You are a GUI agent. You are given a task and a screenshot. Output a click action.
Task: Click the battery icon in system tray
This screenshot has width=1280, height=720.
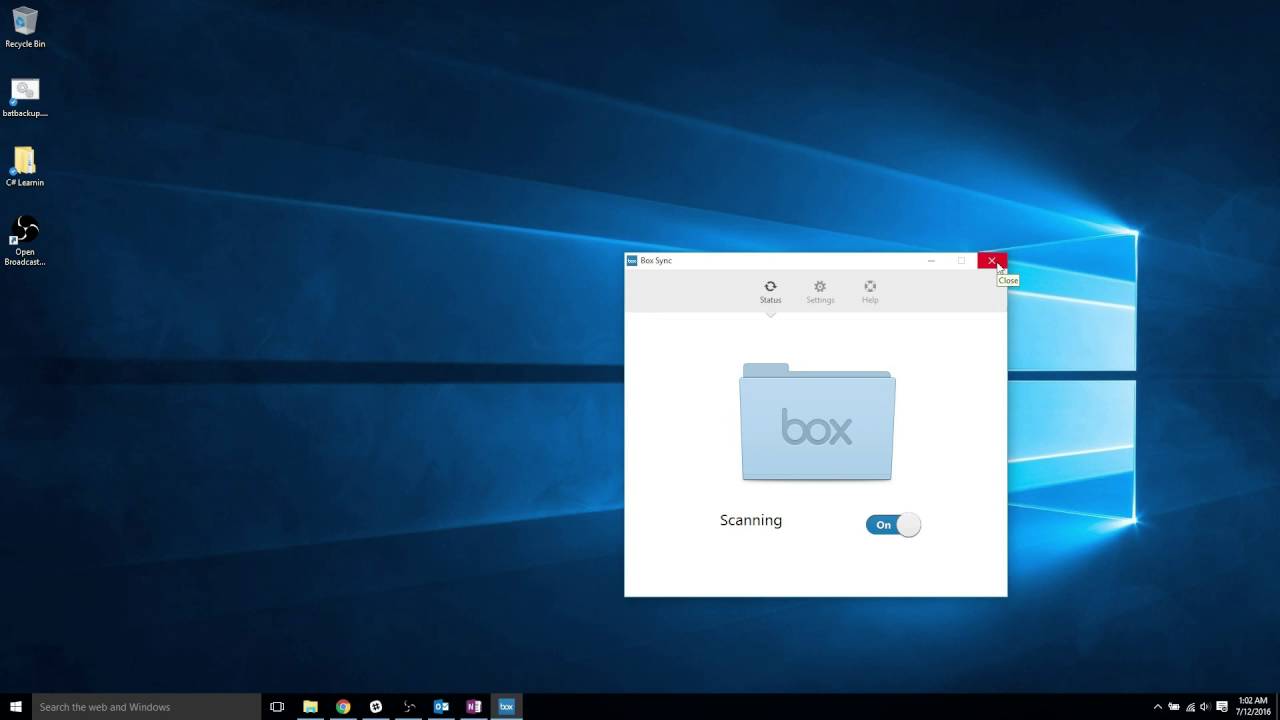pyautogui.click(x=1174, y=707)
